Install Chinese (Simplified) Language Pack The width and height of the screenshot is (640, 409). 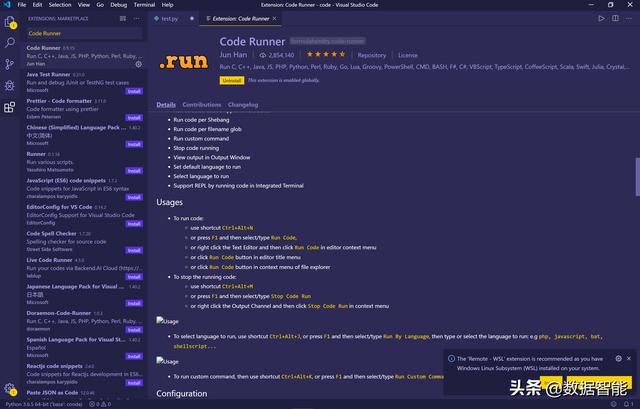134,144
